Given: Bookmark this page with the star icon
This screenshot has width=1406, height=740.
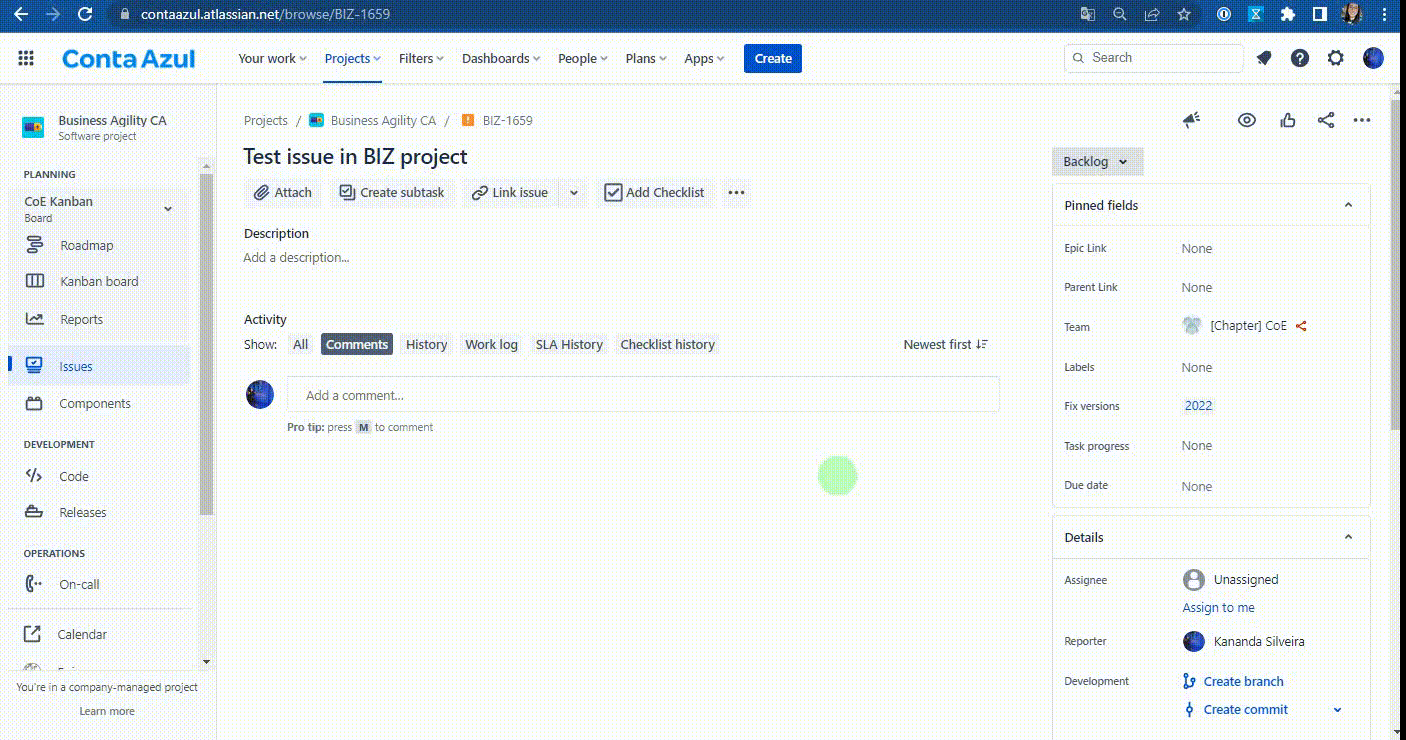Looking at the screenshot, I should pos(1184,14).
